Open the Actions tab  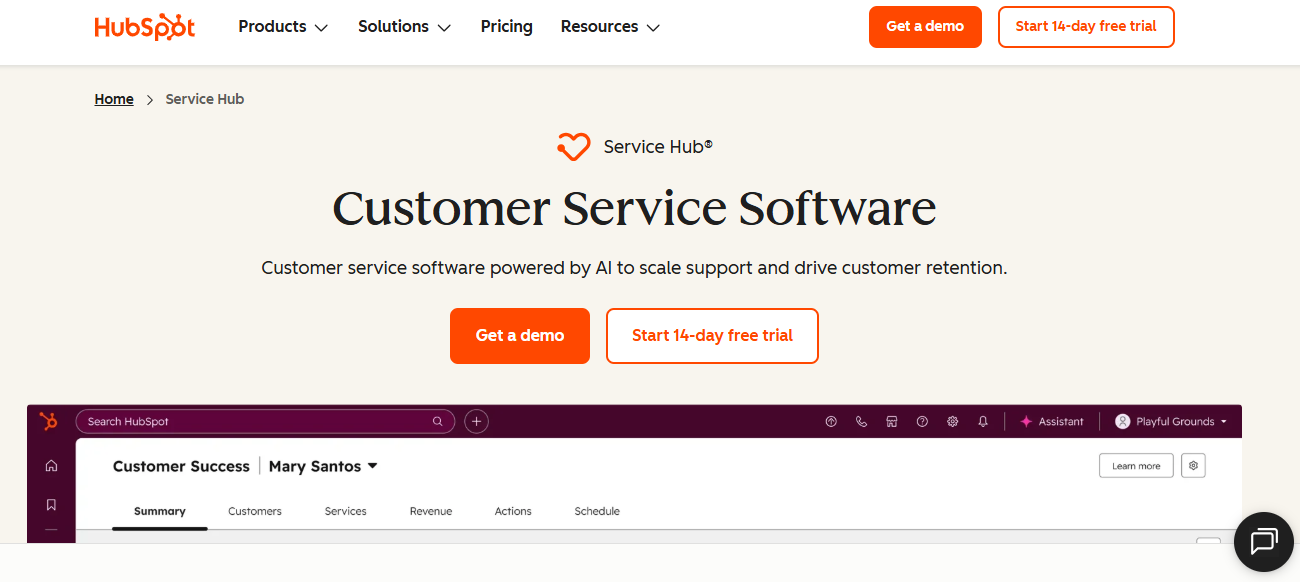[x=513, y=511]
